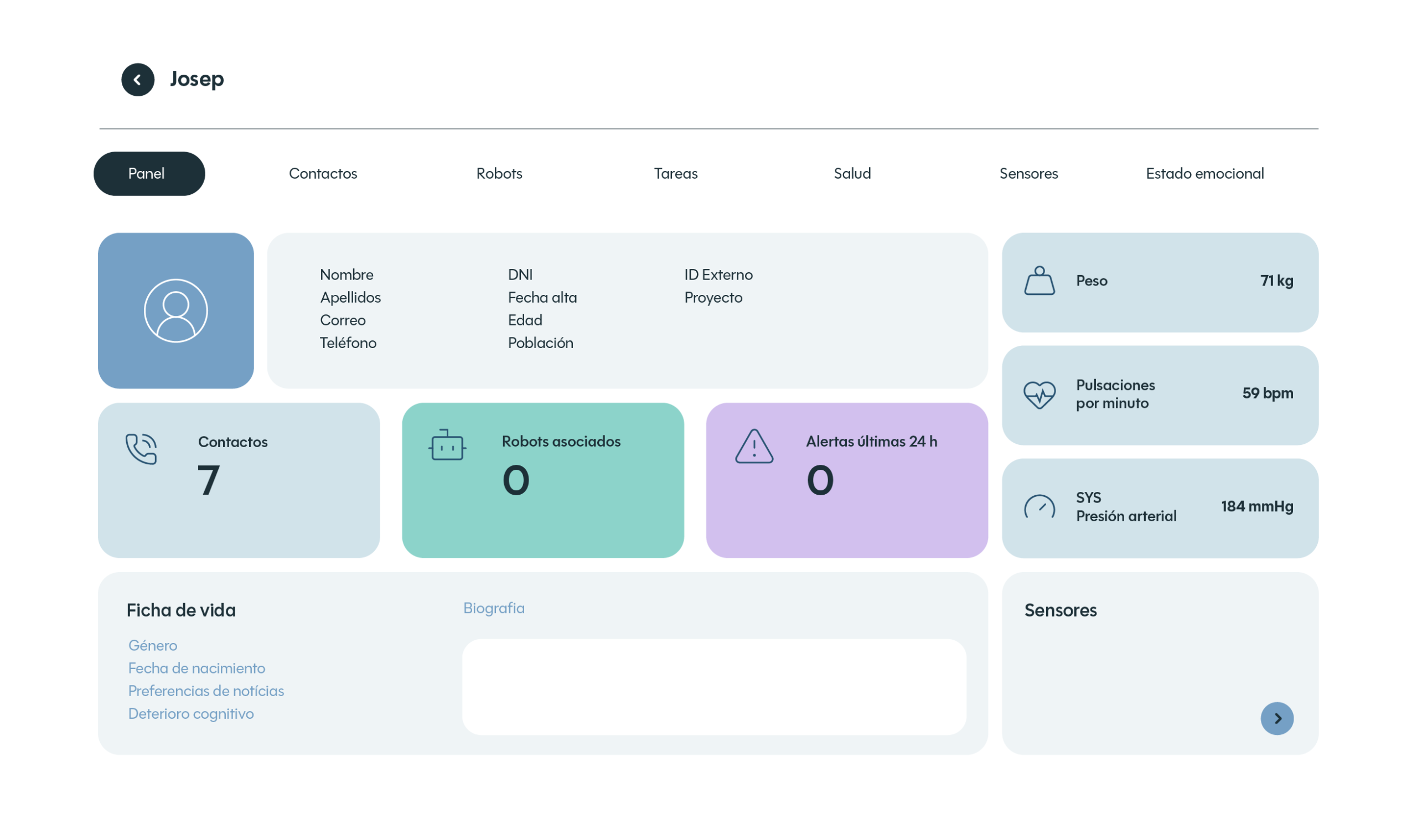Select the active Panel tab
This screenshot has width=1417, height=840.
[x=149, y=174]
